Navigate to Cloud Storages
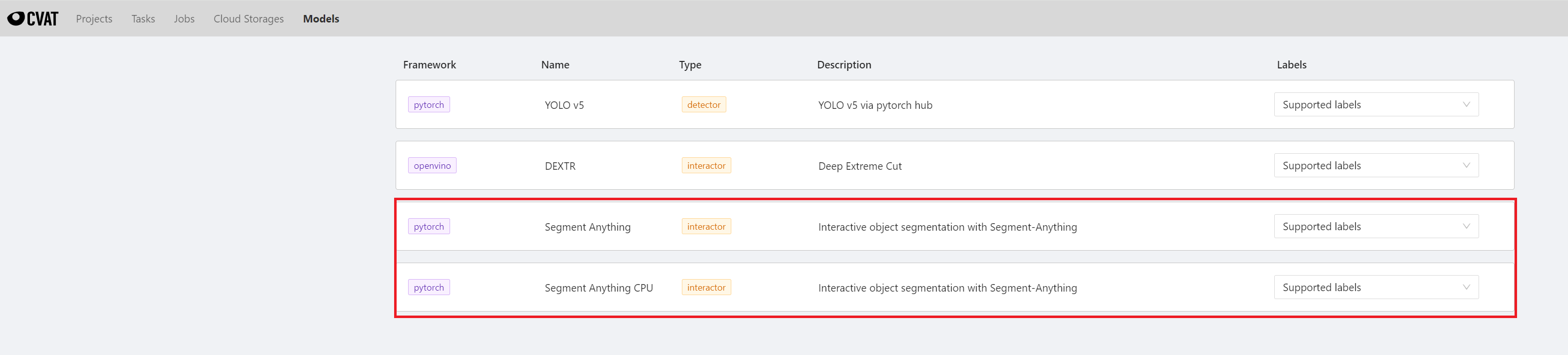Image resolution: width=1568 pixels, height=355 pixels. [248, 19]
